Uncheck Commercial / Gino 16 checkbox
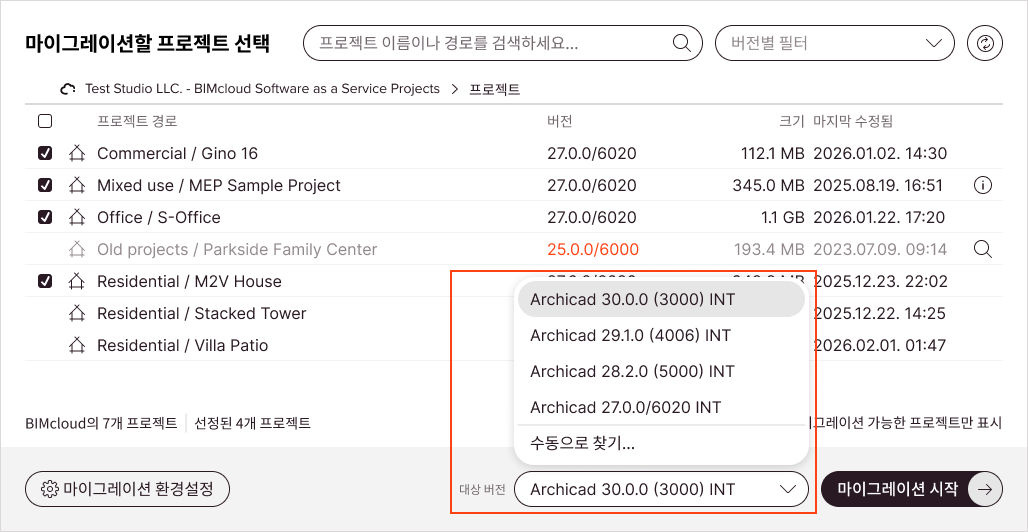Screen dimensions: 1028x532 point(45,153)
